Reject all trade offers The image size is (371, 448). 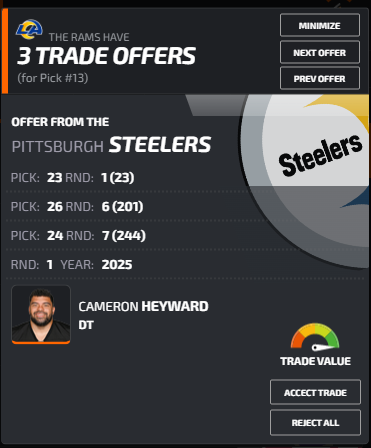tap(315, 422)
